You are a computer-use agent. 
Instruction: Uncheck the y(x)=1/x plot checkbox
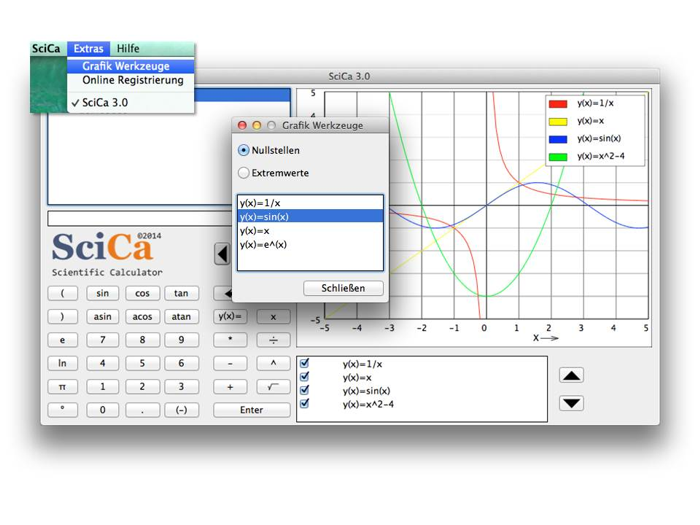(305, 364)
